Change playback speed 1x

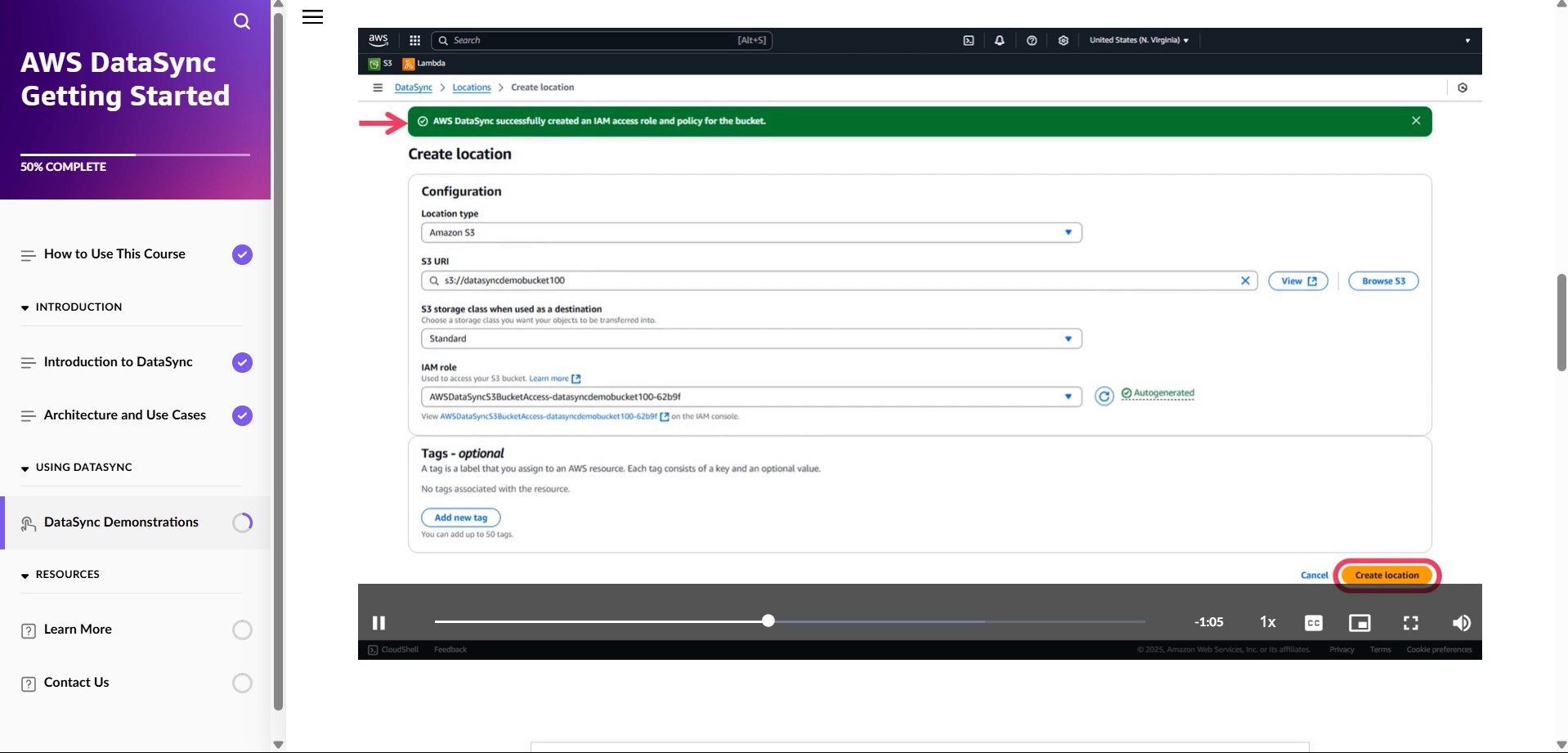click(x=1267, y=622)
